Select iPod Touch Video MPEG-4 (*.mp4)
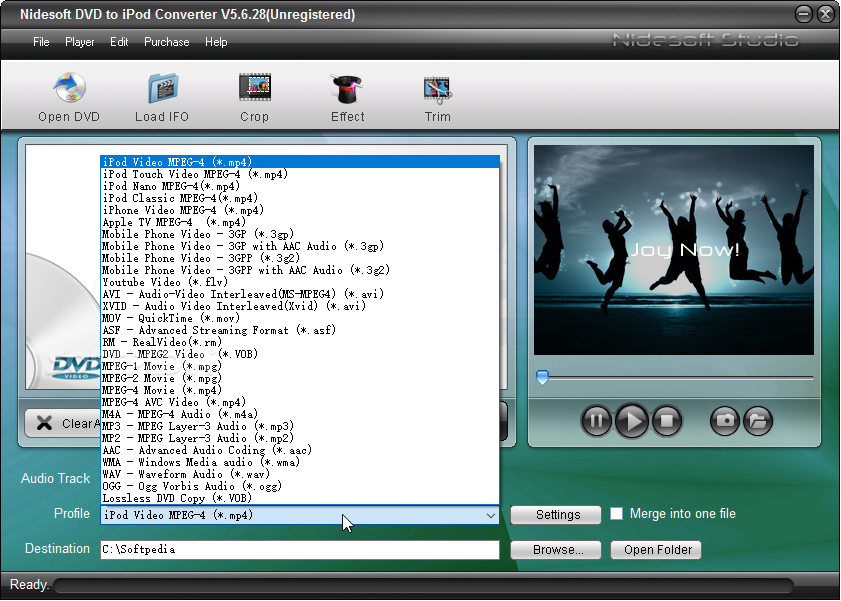This screenshot has height=601, width=841. pos(300,174)
